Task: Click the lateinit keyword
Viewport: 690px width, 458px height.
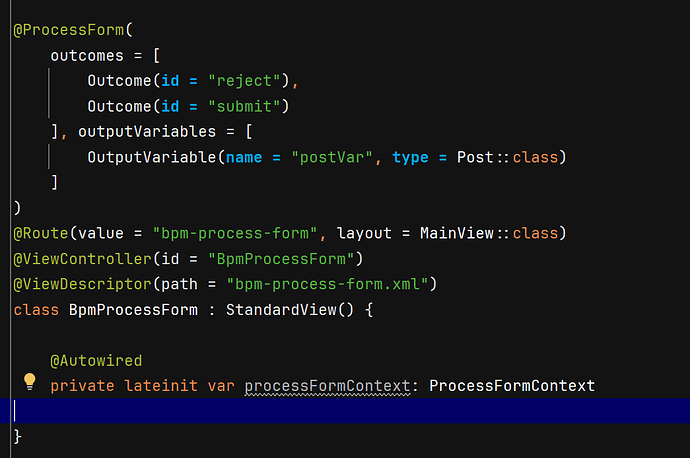Action: tap(161, 386)
